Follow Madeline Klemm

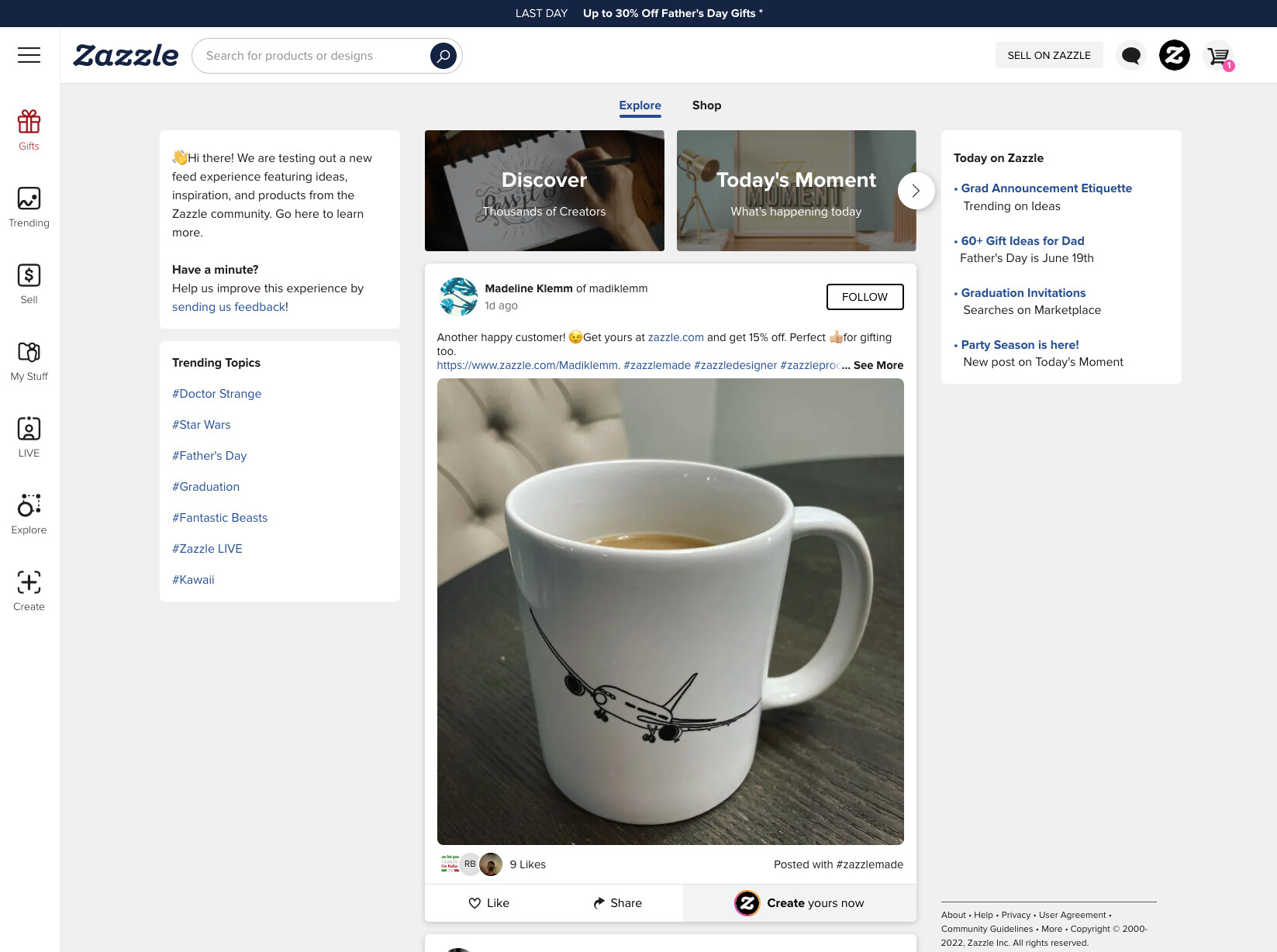coord(865,297)
